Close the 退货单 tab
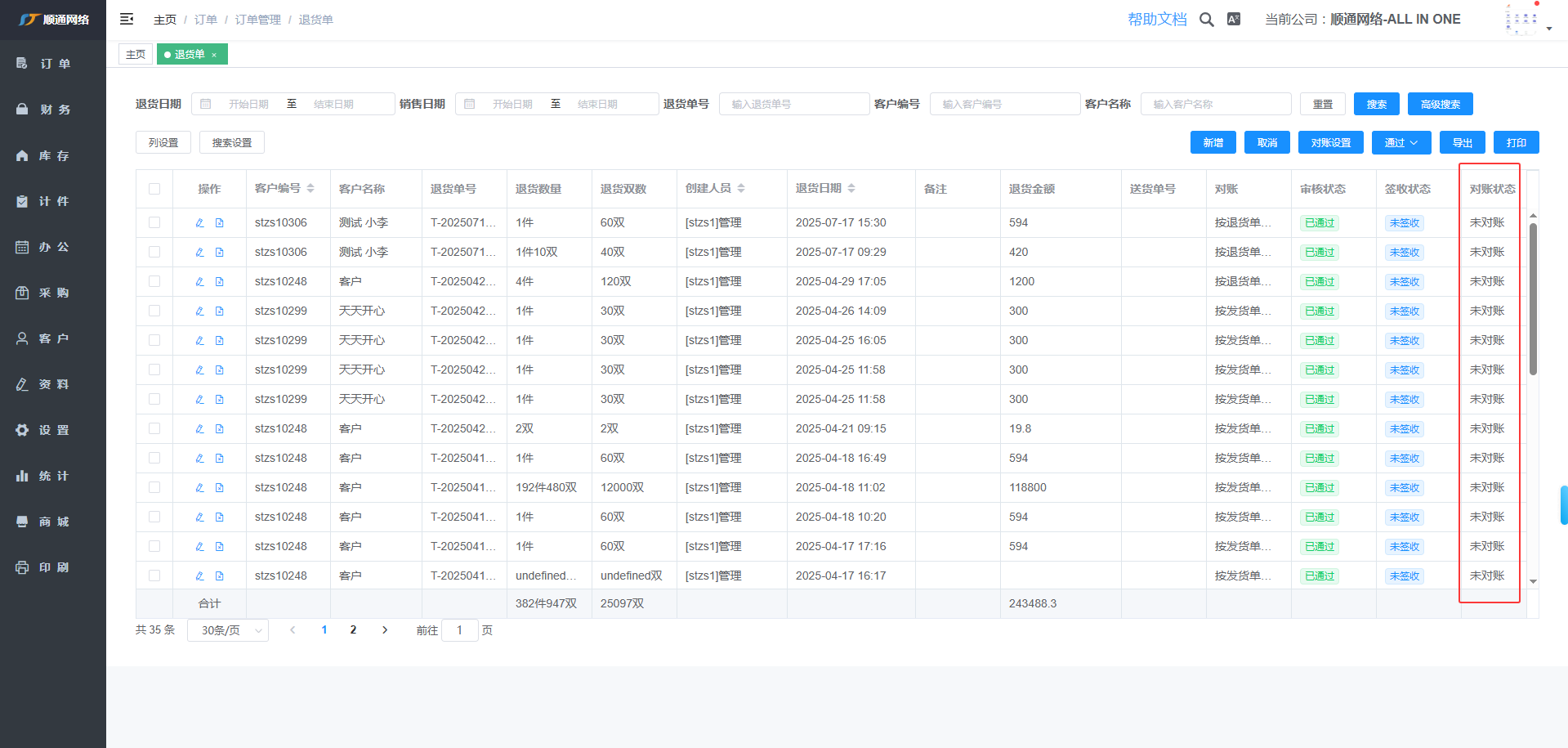 (214, 55)
